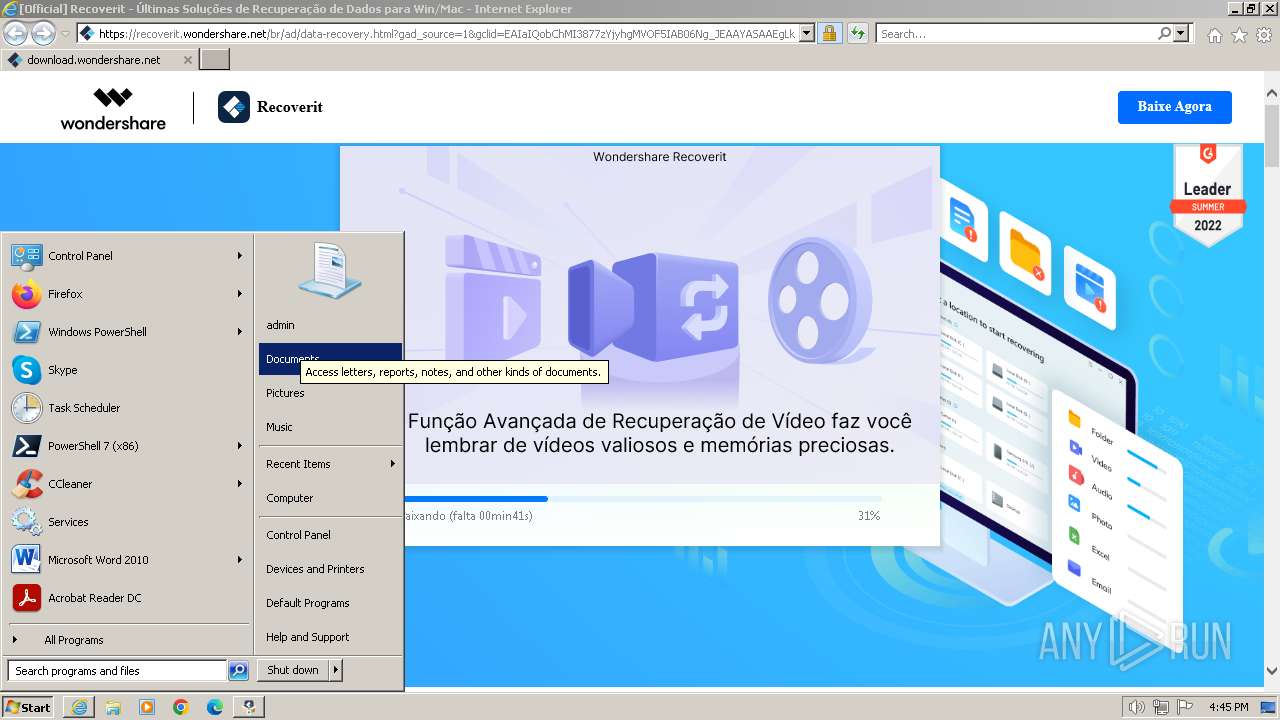Open Devices and Printers

pos(330,569)
